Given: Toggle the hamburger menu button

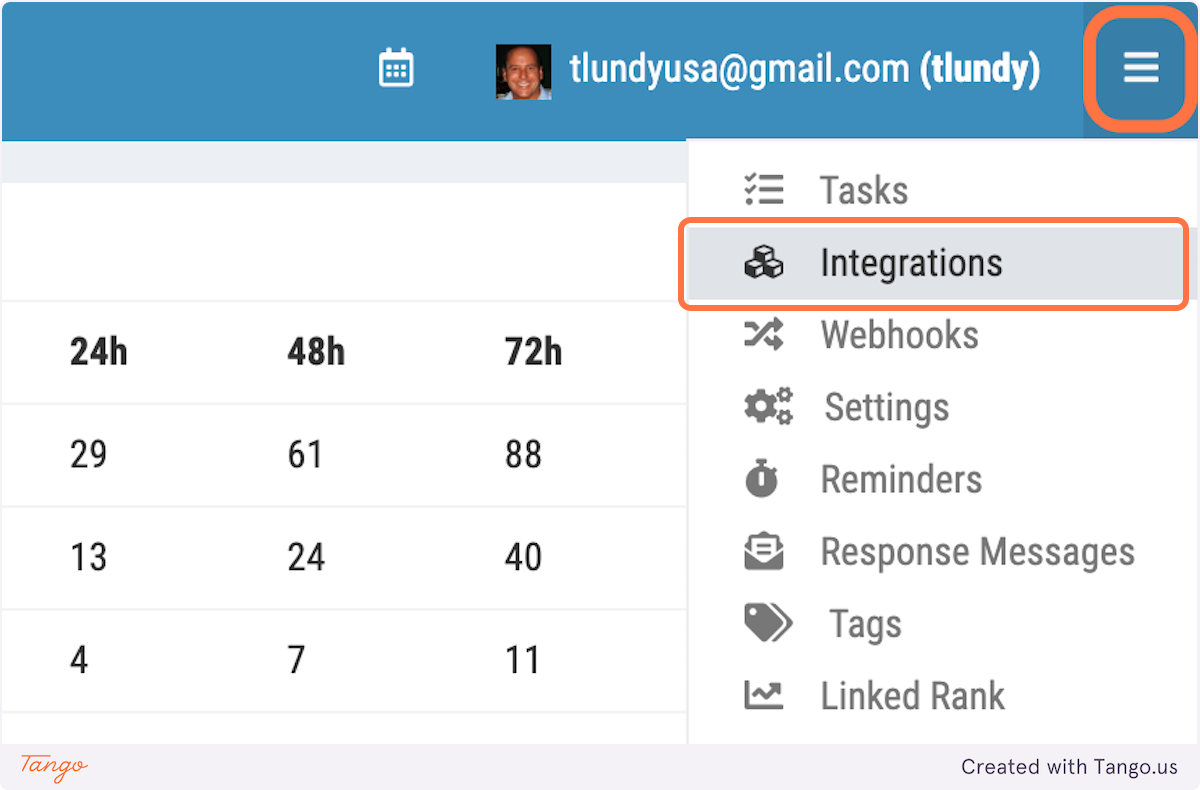Looking at the screenshot, I should pos(1140,69).
